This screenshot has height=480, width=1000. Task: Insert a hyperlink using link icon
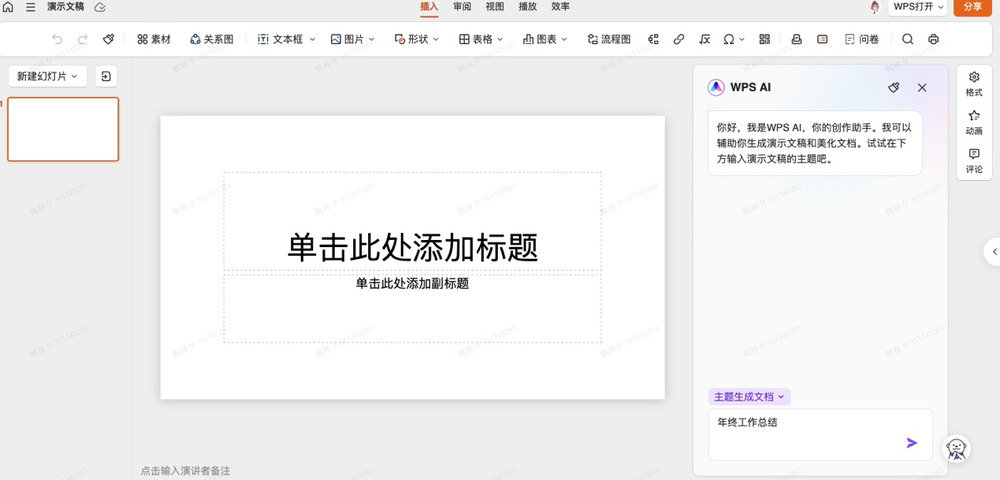[679, 39]
